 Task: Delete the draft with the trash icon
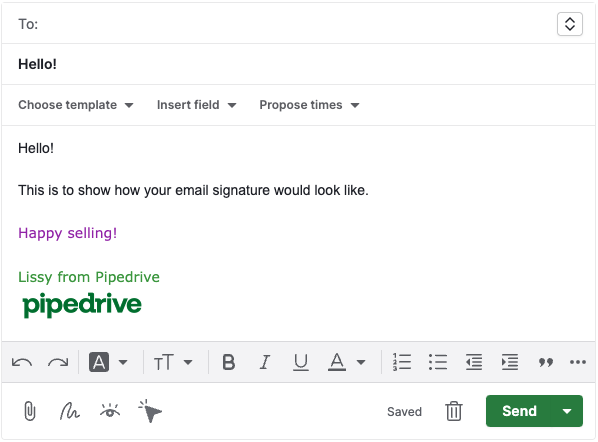point(454,411)
